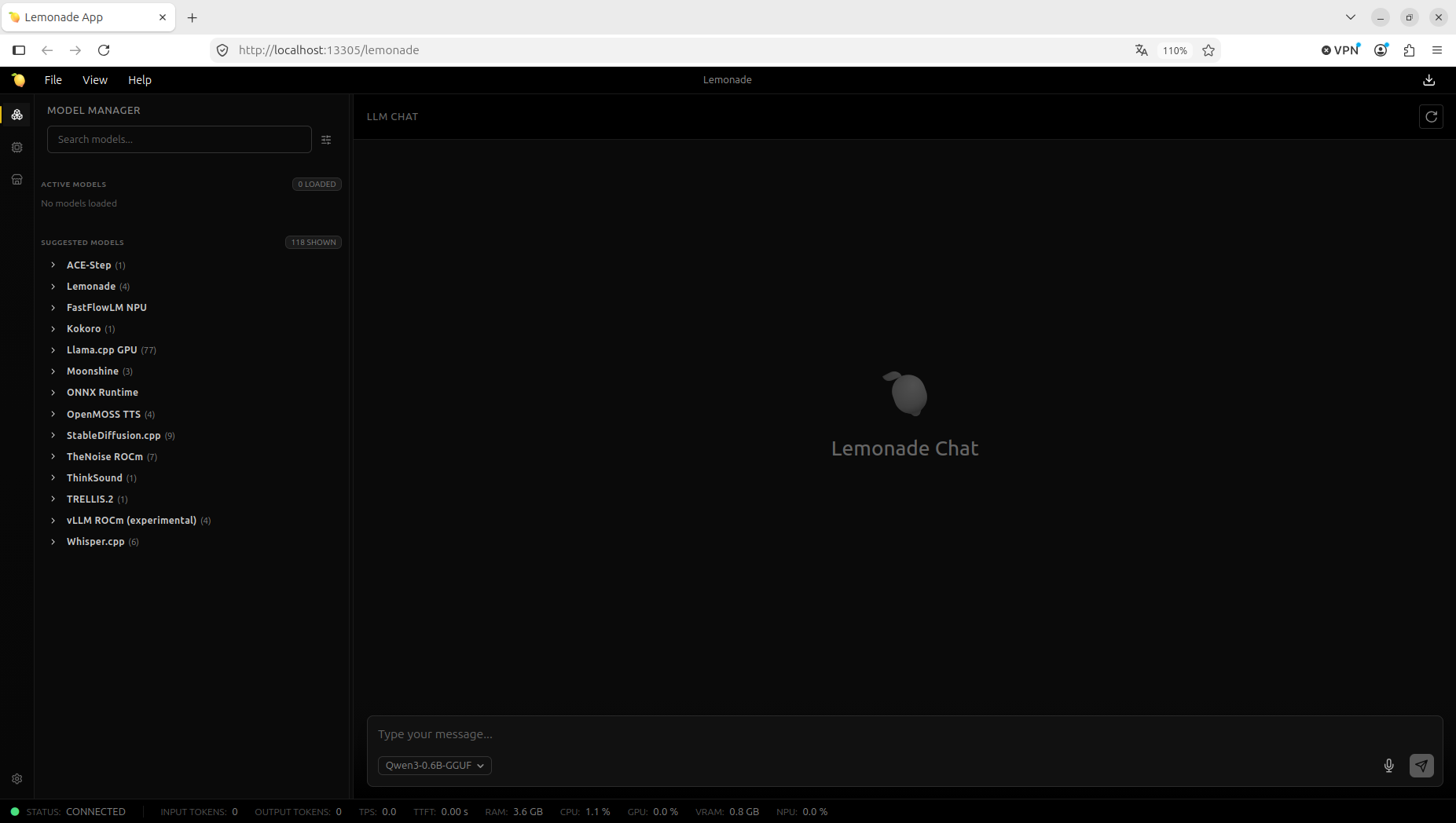Click the download icon in title bar
Image resolution: width=1456 pixels, height=823 pixels.
click(1428, 80)
